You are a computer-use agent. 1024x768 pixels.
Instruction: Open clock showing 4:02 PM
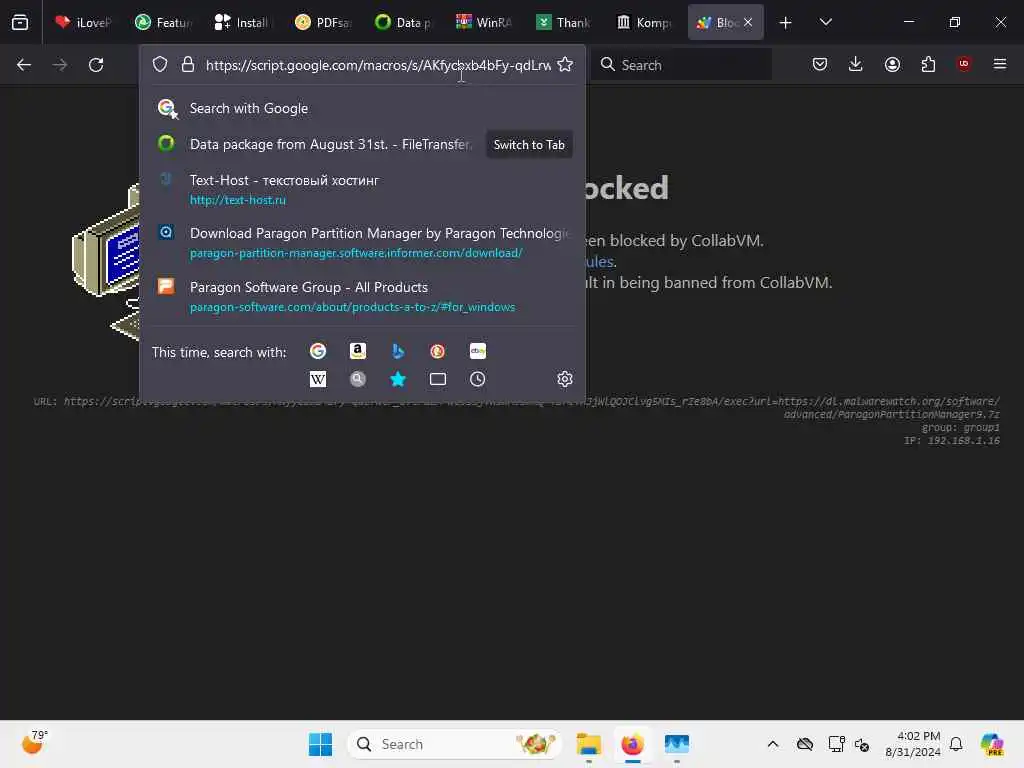912,744
